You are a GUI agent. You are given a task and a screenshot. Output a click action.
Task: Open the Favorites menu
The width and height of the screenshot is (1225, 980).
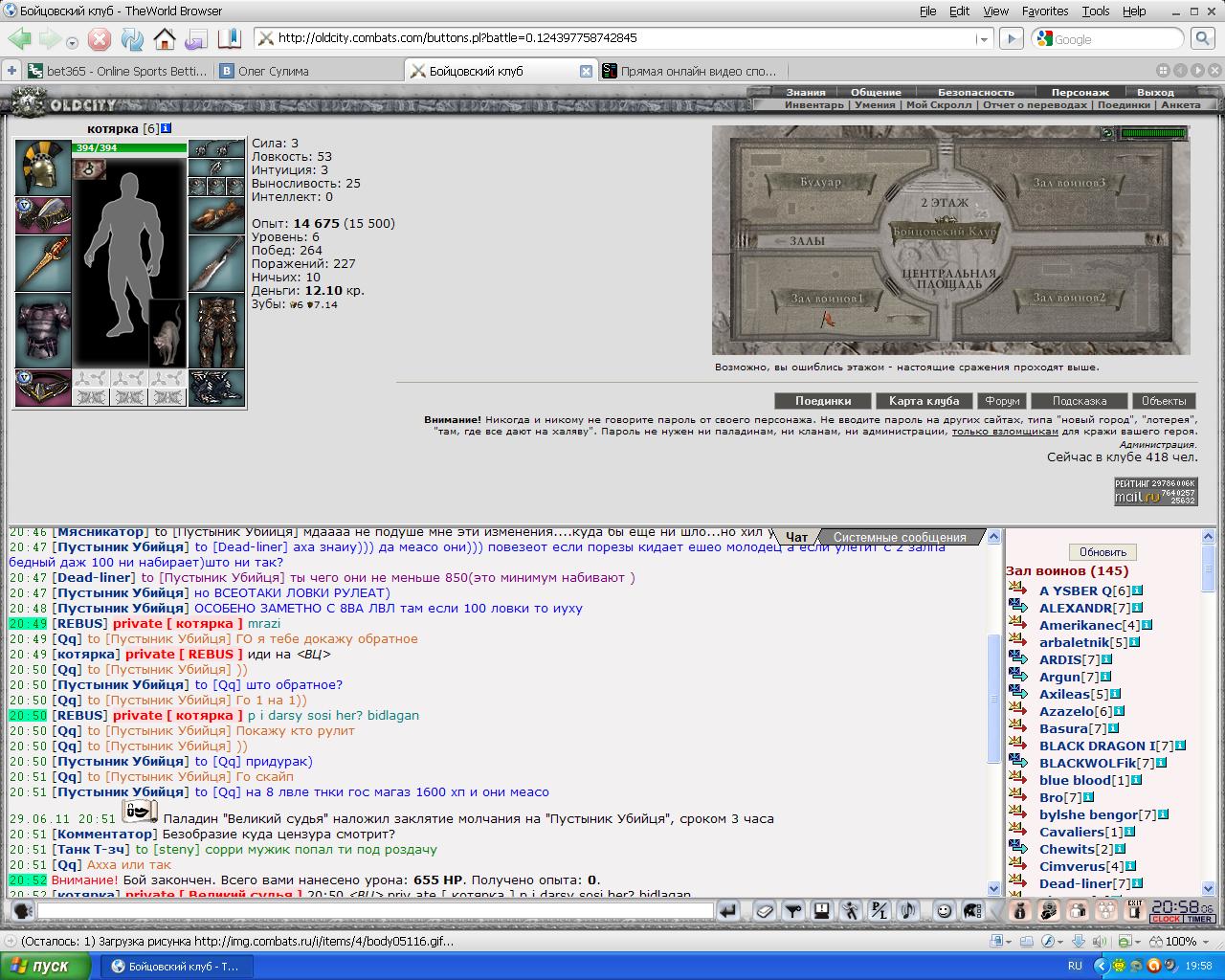(1045, 11)
